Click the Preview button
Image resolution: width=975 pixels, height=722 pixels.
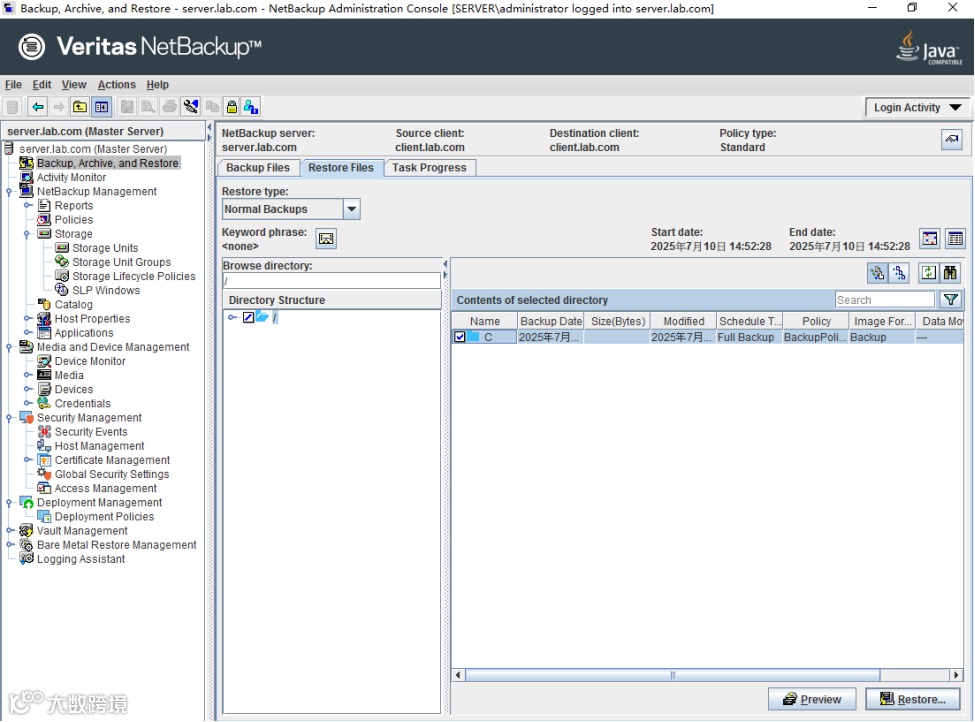pyautogui.click(x=811, y=699)
